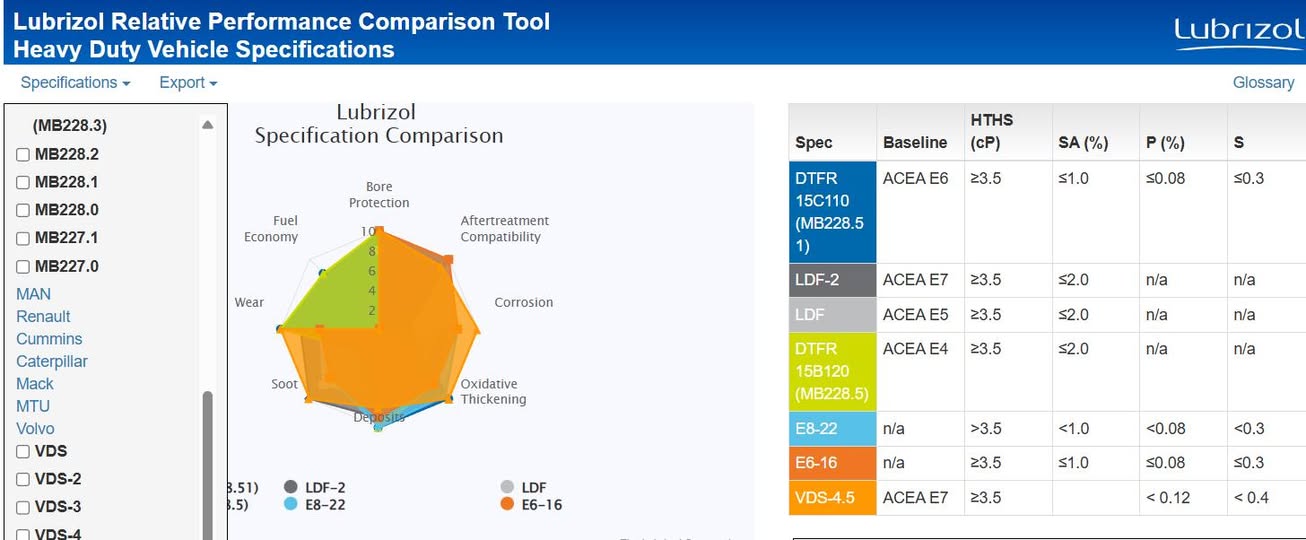Click the dark grey LDF-2 table cell
Viewport: 1306px width, 540px height.
[x=832, y=280]
